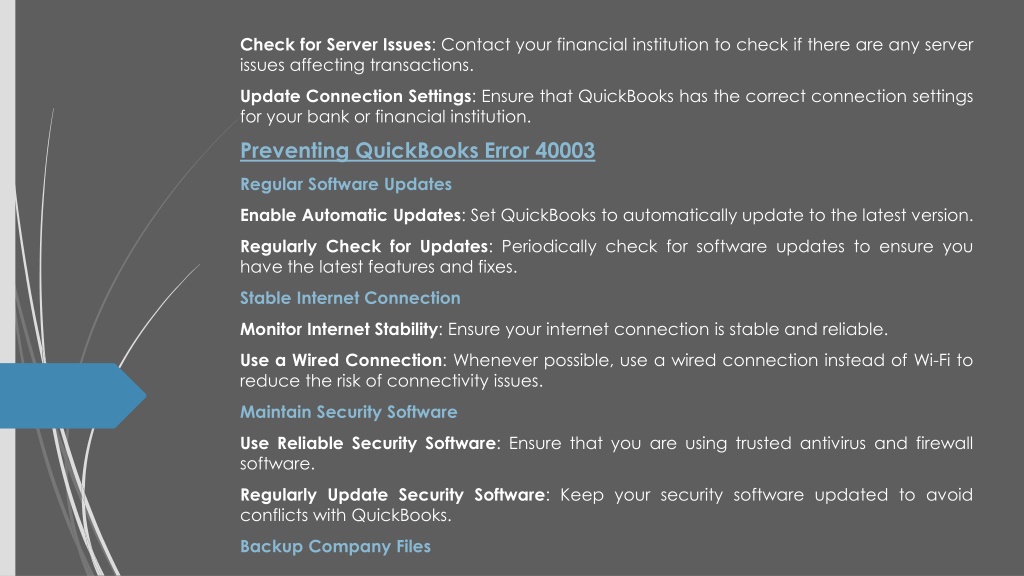Click the phrase 'conflicts with QuickBooks'
Viewport: 1024px width, 576px height.
pyautogui.click(x=344, y=515)
